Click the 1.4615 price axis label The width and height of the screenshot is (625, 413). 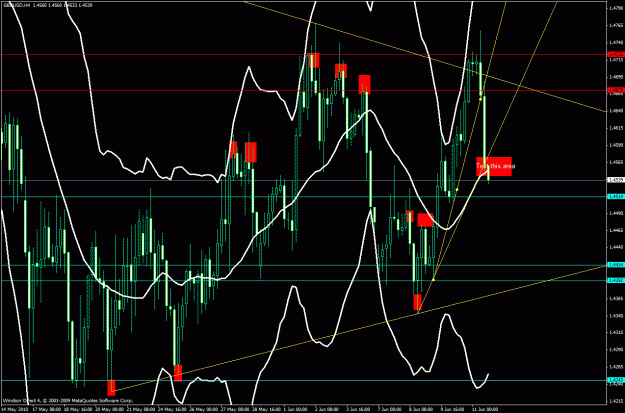pyautogui.click(x=615, y=128)
